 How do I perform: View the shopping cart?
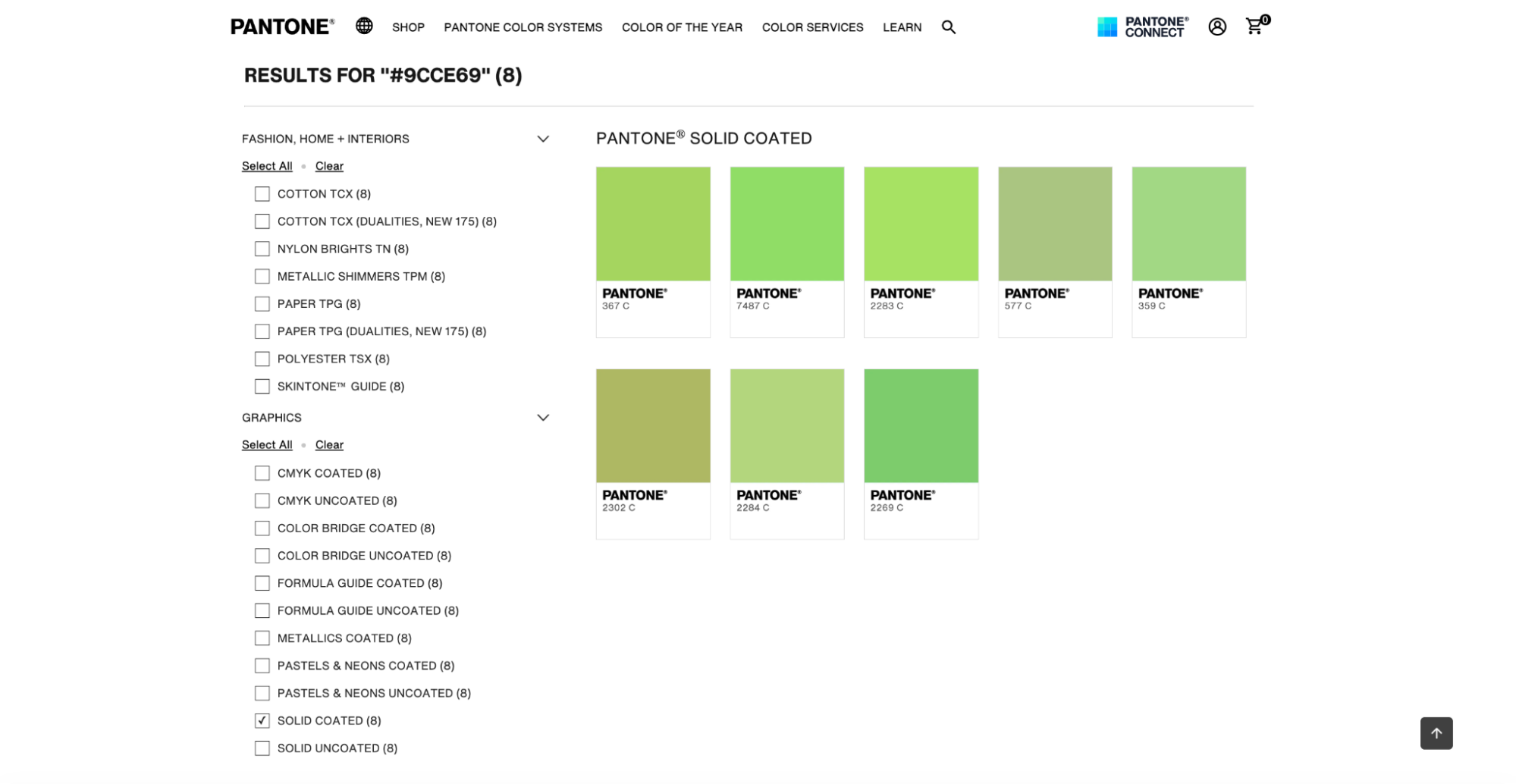(x=1253, y=27)
